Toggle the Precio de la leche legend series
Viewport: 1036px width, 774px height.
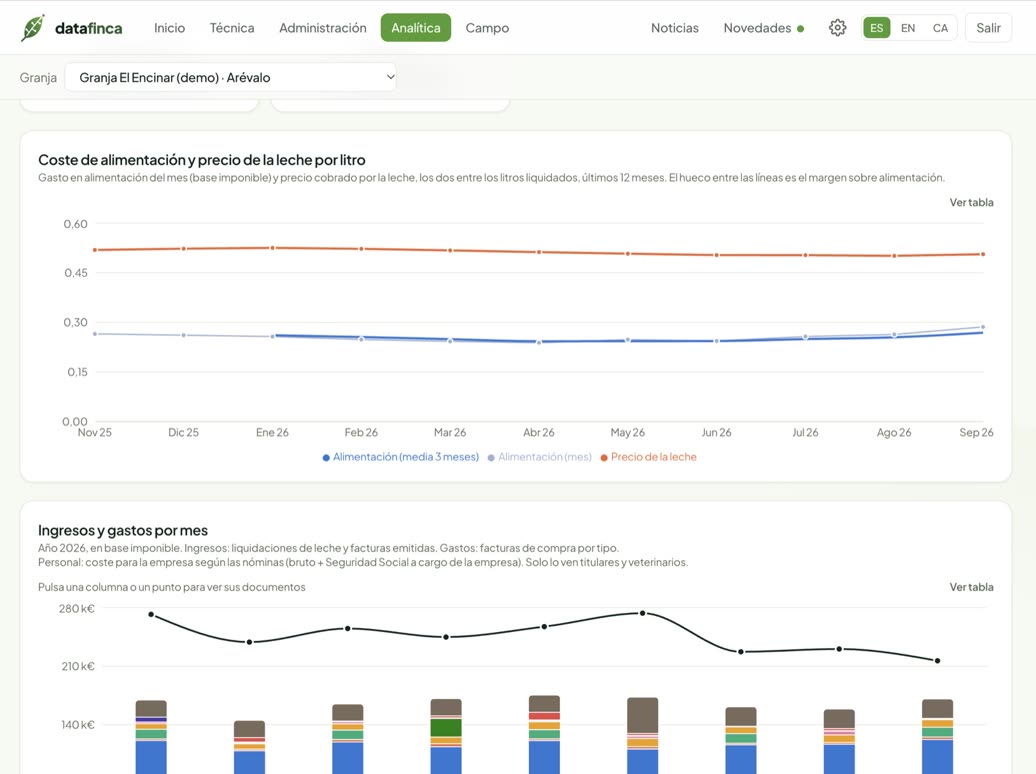pyautogui.click(x=648, y=457)
